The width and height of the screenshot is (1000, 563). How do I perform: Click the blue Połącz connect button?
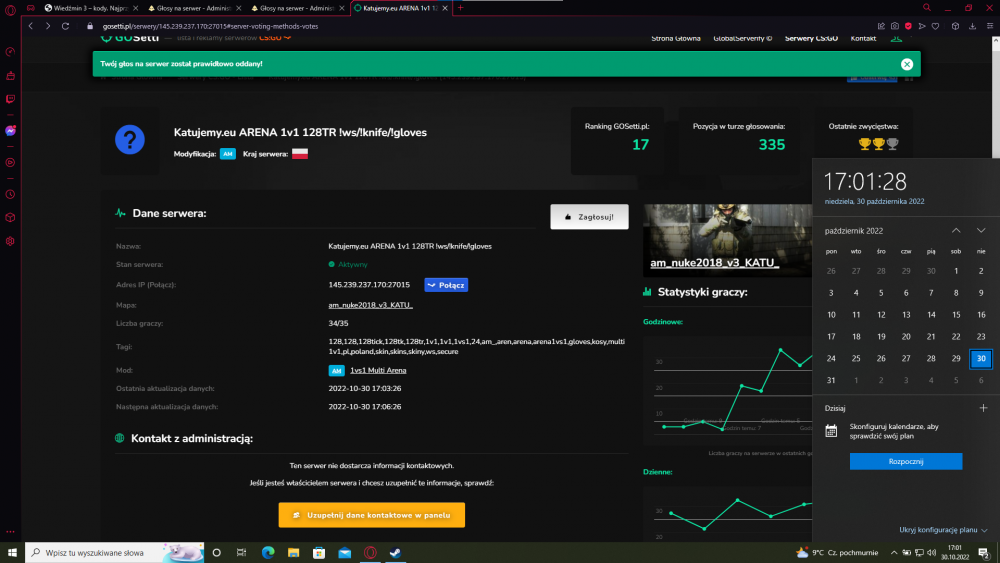[x=446, y=285]
